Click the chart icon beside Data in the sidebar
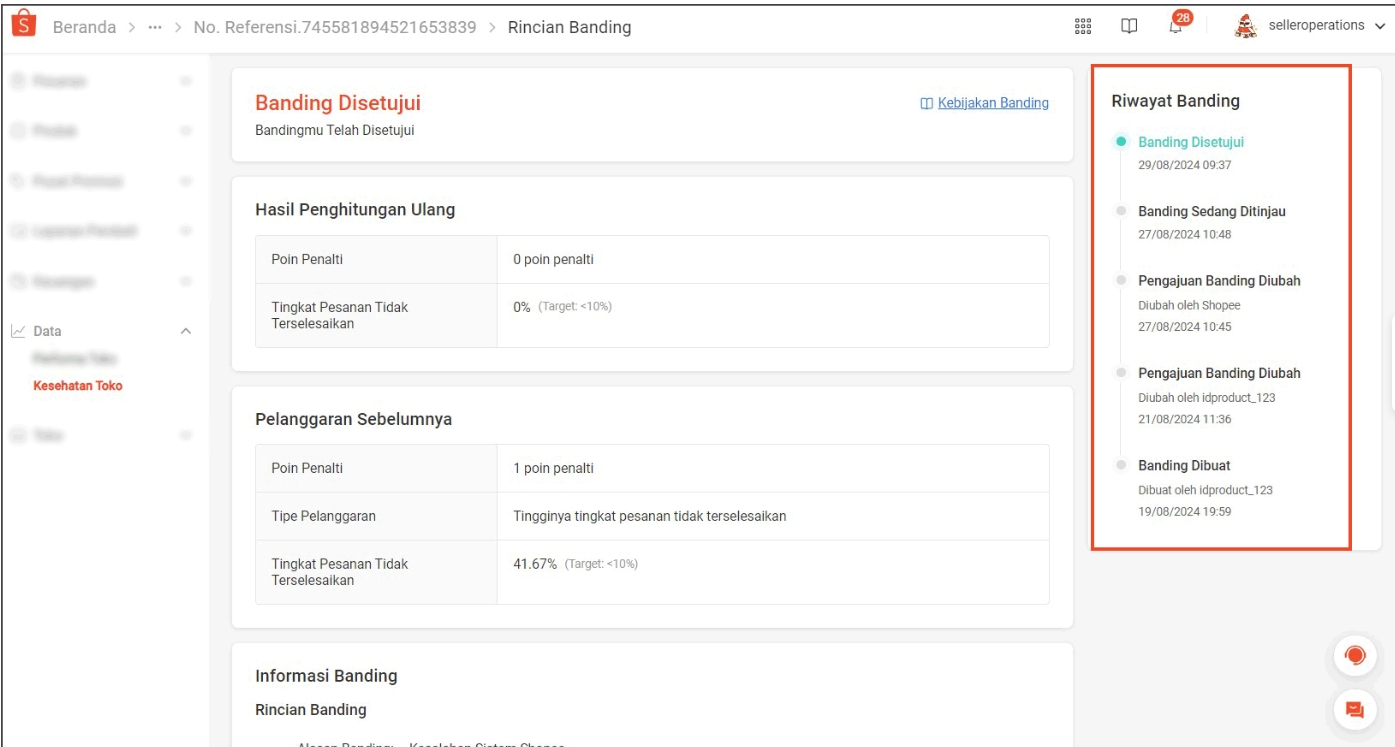Screen dimensions: 1395x747 tap(18, 331)
